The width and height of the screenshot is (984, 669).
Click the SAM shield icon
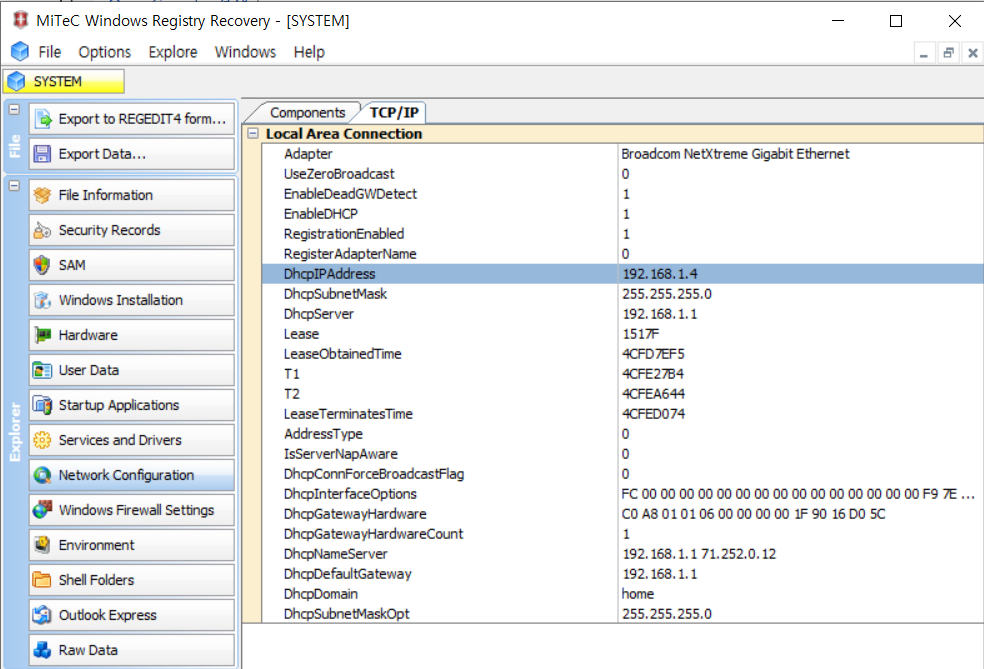tap(43, 265)
